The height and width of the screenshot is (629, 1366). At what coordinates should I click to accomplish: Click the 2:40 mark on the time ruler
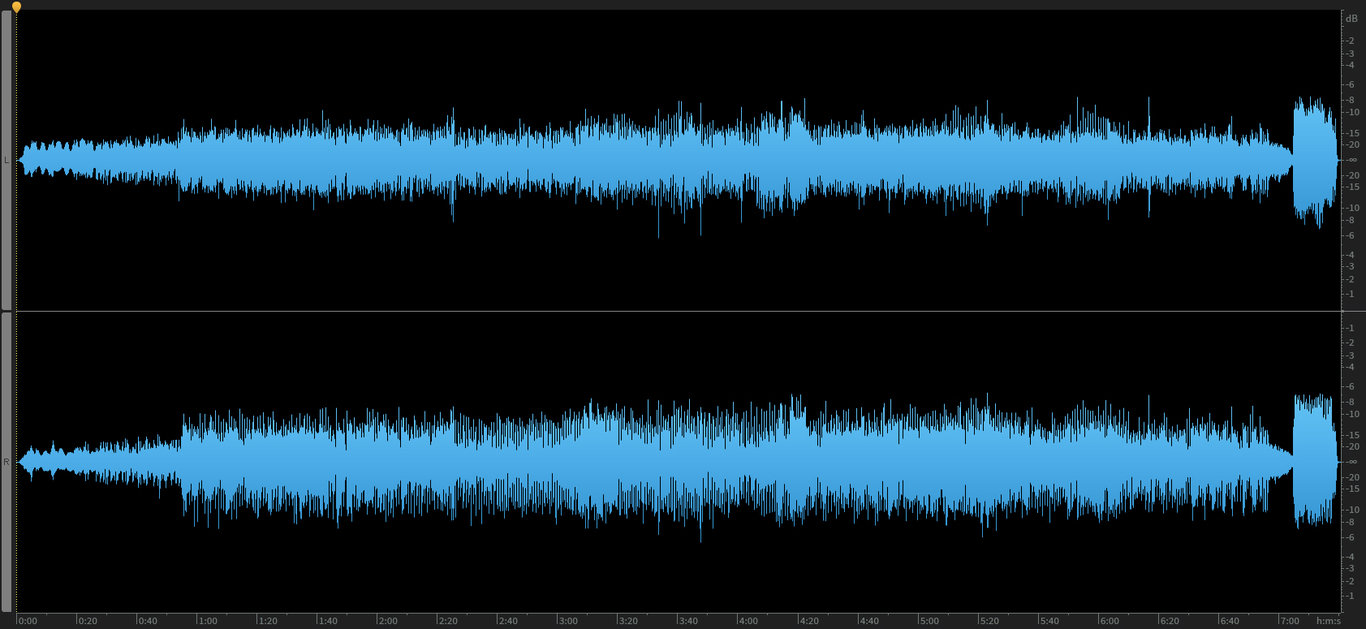click(x=508, y=621)
